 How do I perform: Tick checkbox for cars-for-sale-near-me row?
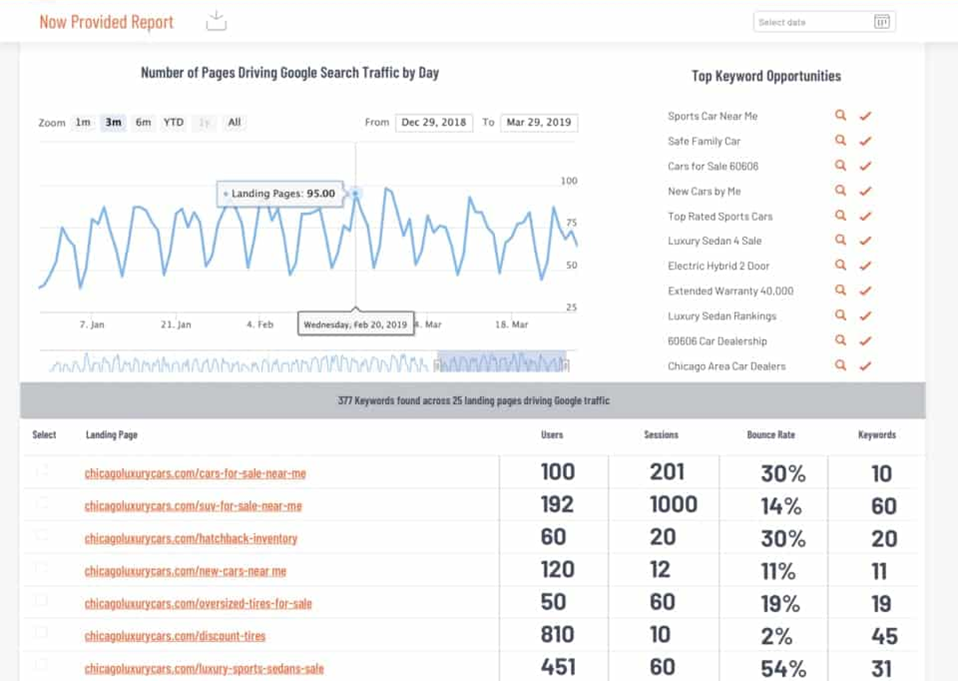click(41, 471)
